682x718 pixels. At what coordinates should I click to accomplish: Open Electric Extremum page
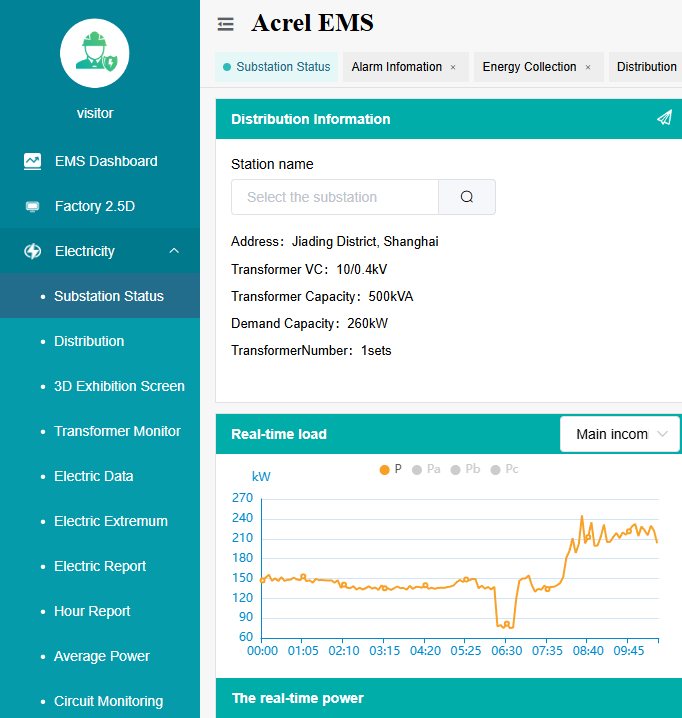coord(100,521)
